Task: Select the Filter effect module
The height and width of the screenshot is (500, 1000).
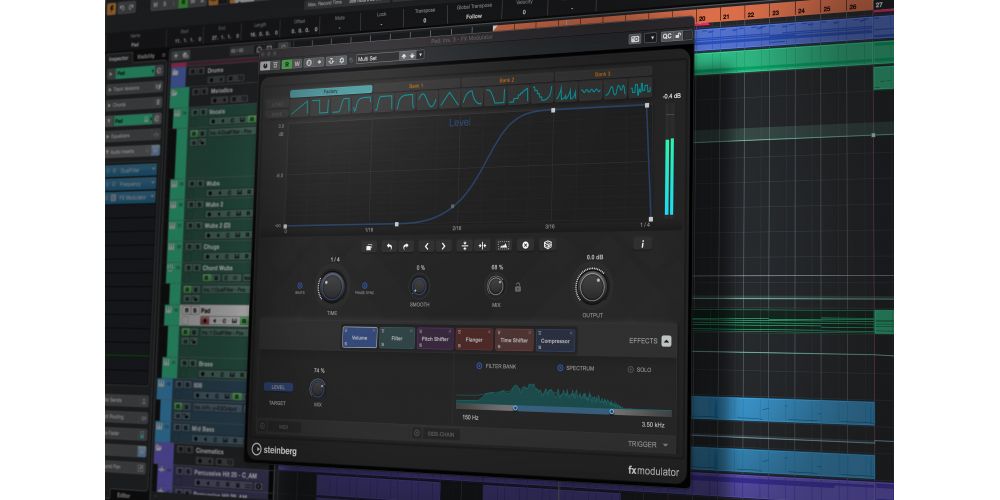Action: [x=397, y=339]
